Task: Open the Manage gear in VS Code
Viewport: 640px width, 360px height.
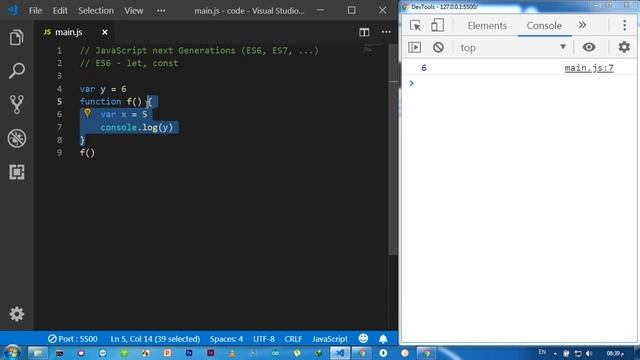Action: tap(17, 314)
